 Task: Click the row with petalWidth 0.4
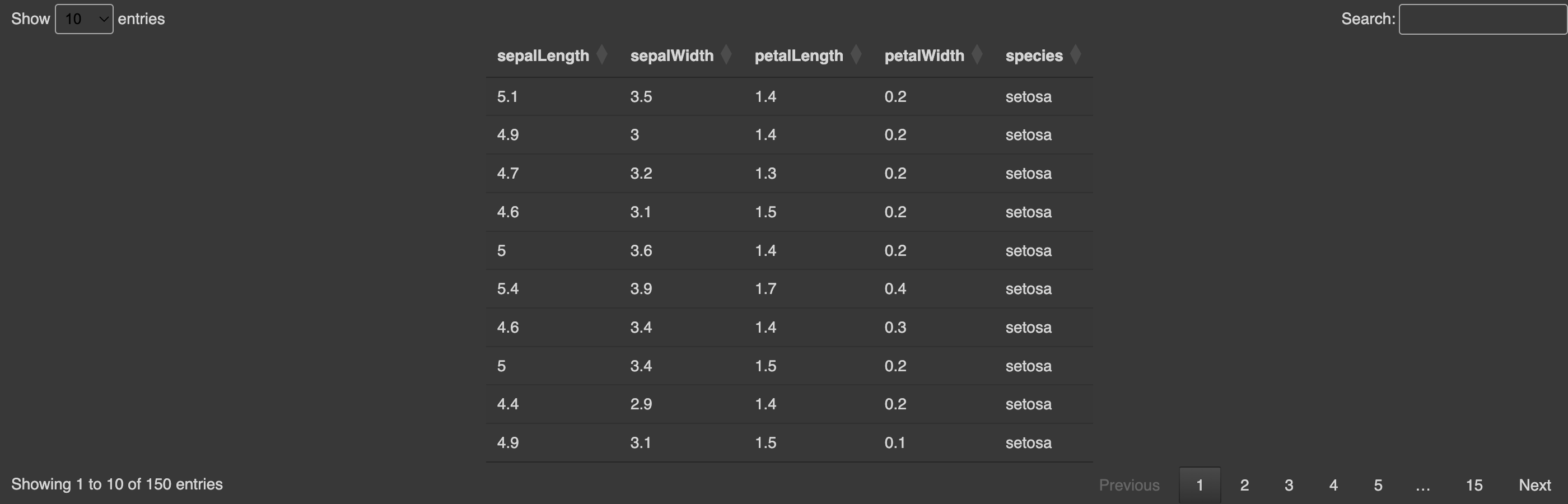(789, 288)
